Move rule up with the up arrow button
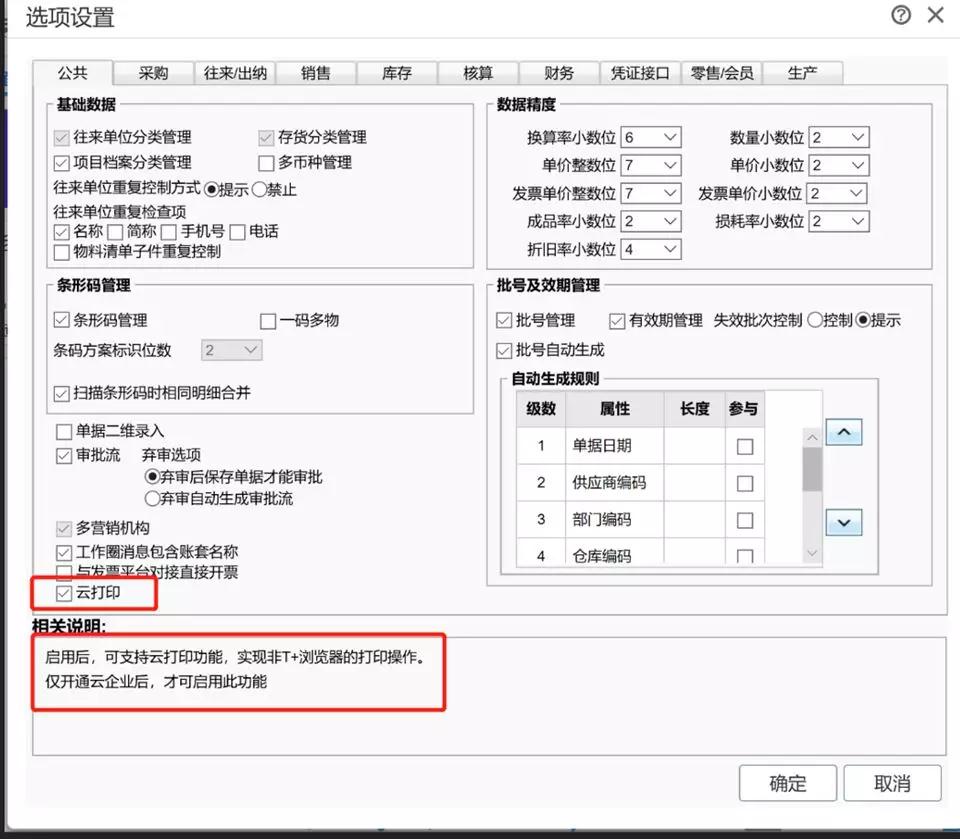The image size is (960, 839). coord(844,433)
